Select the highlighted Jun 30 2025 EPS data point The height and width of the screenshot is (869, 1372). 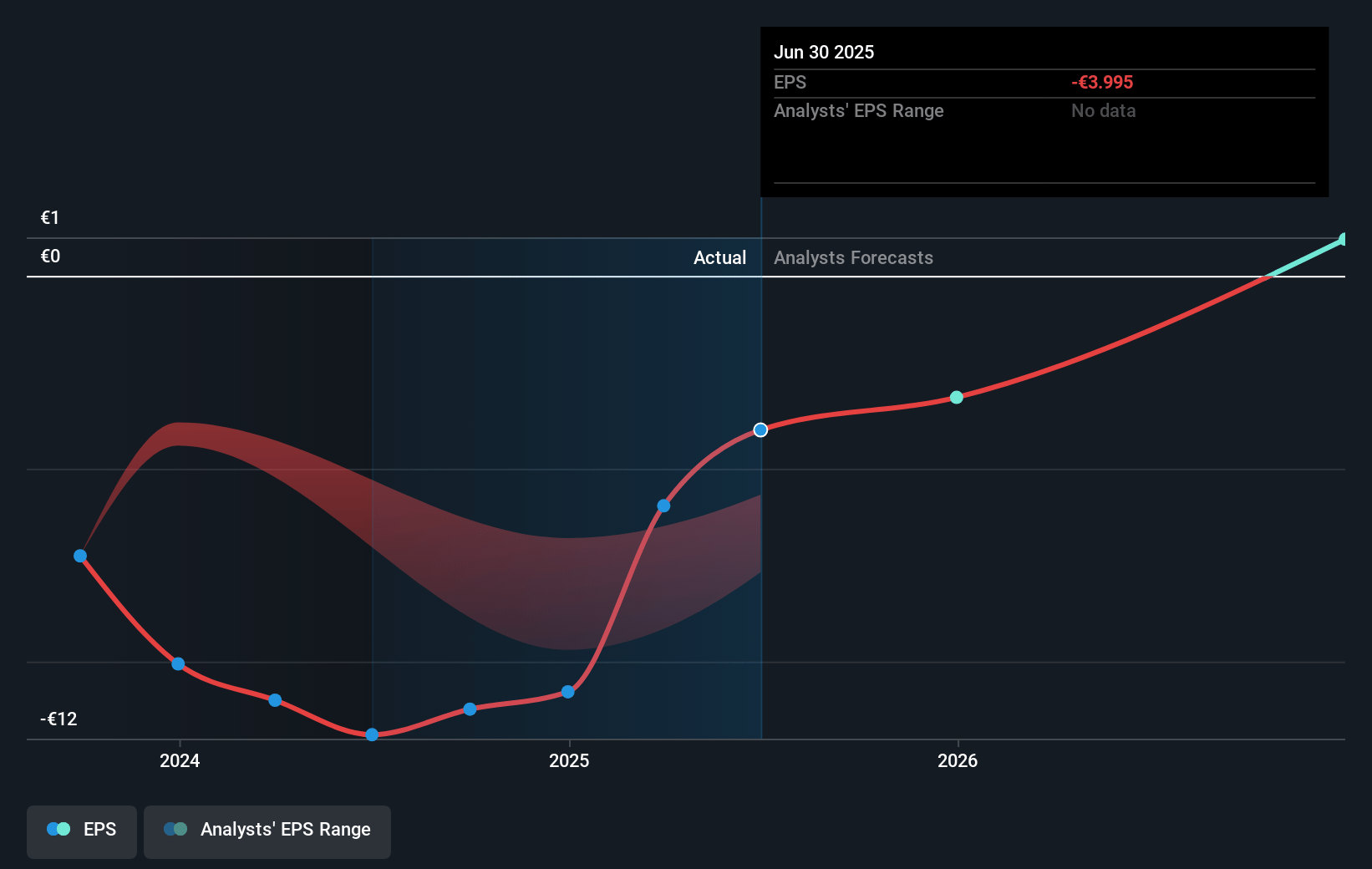[760, 430]
